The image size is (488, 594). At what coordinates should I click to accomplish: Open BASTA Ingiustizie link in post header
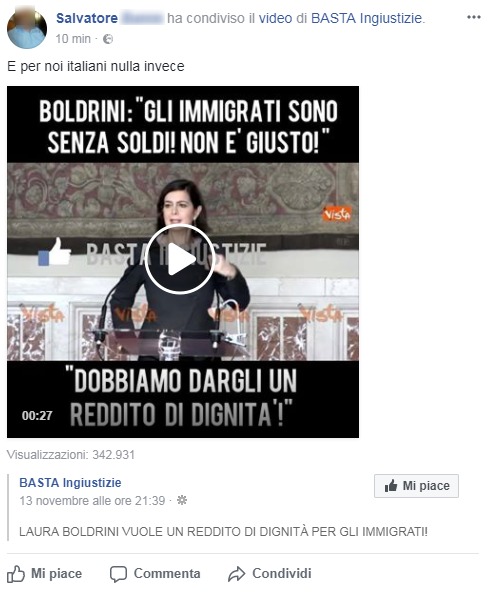(x=366, y=18)
